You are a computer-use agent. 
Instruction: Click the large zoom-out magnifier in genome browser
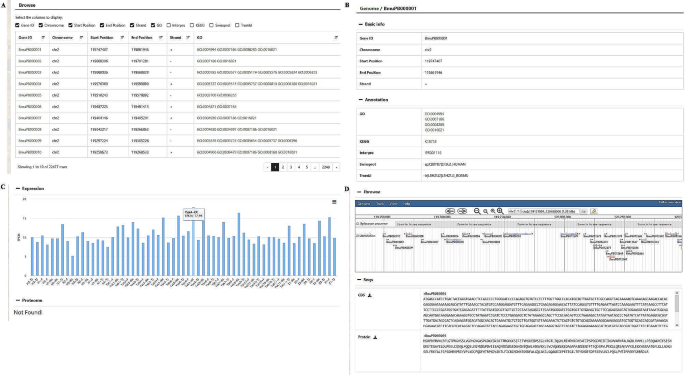pos(477,211)
